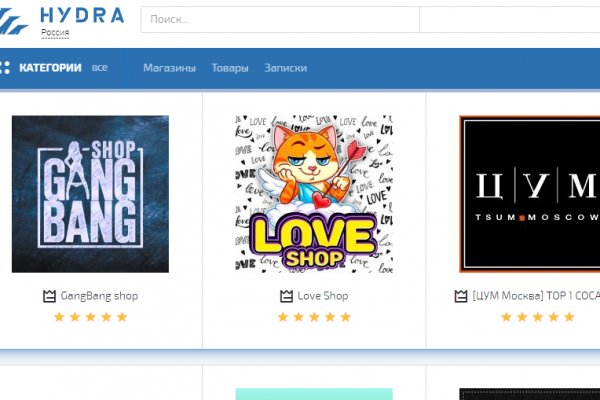Open the Записки section
600x400 pixels.
[285, 68]
